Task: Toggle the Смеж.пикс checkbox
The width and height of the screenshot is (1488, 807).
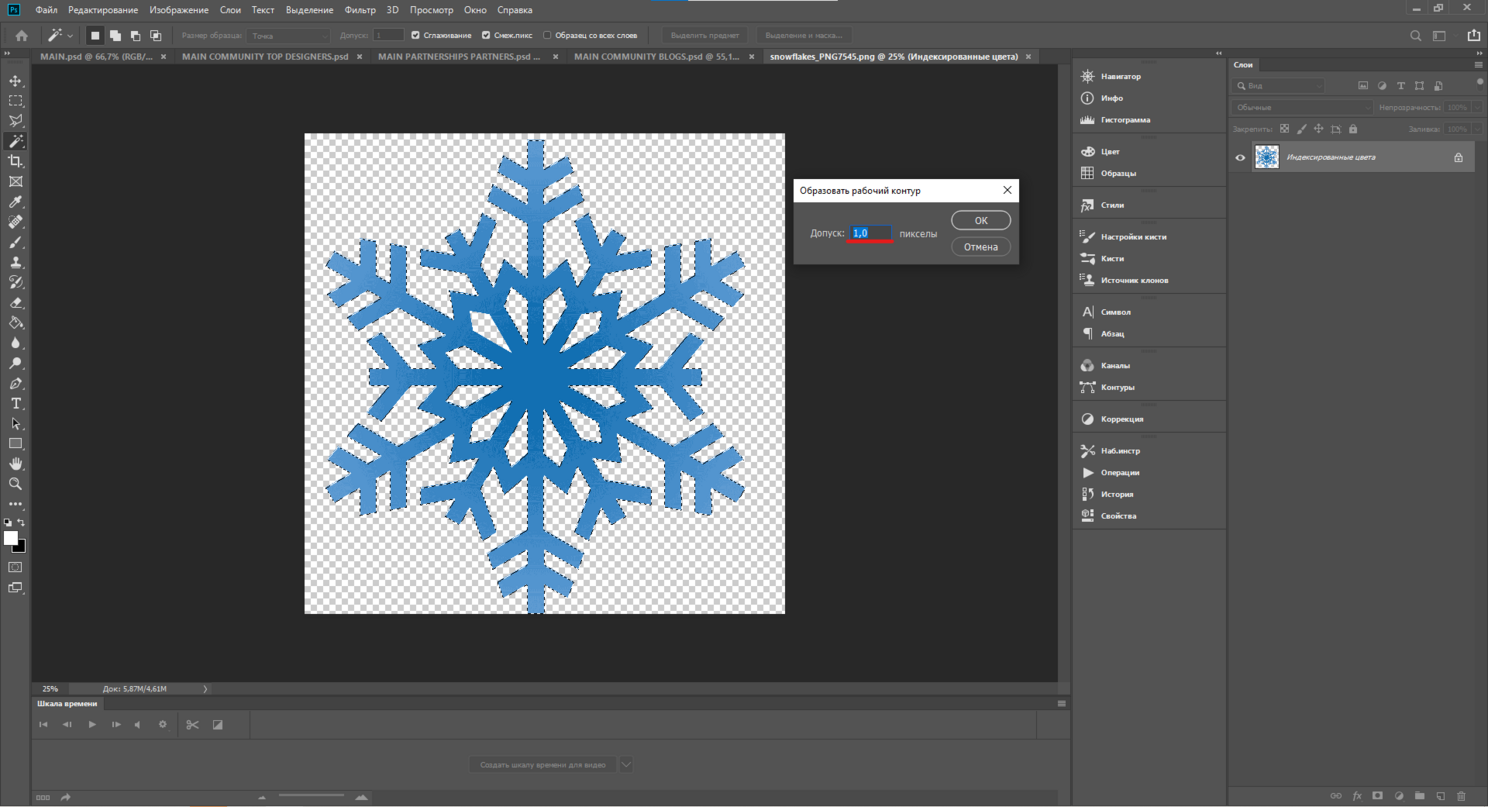Action: click(x=486, y=35)
